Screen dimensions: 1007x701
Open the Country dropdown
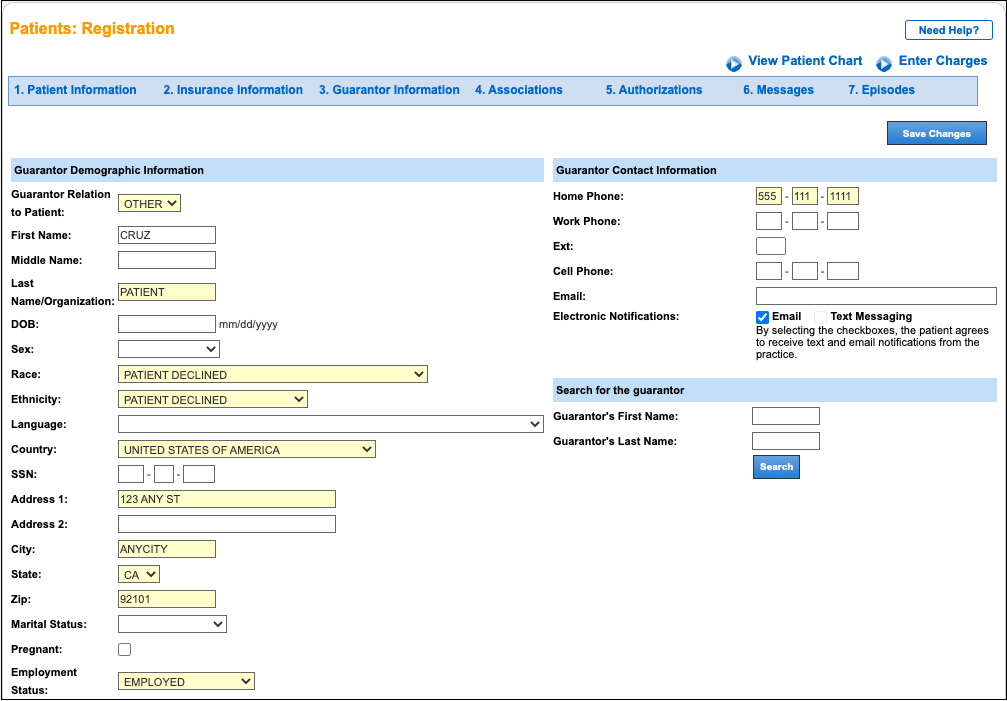coord(246,448)
